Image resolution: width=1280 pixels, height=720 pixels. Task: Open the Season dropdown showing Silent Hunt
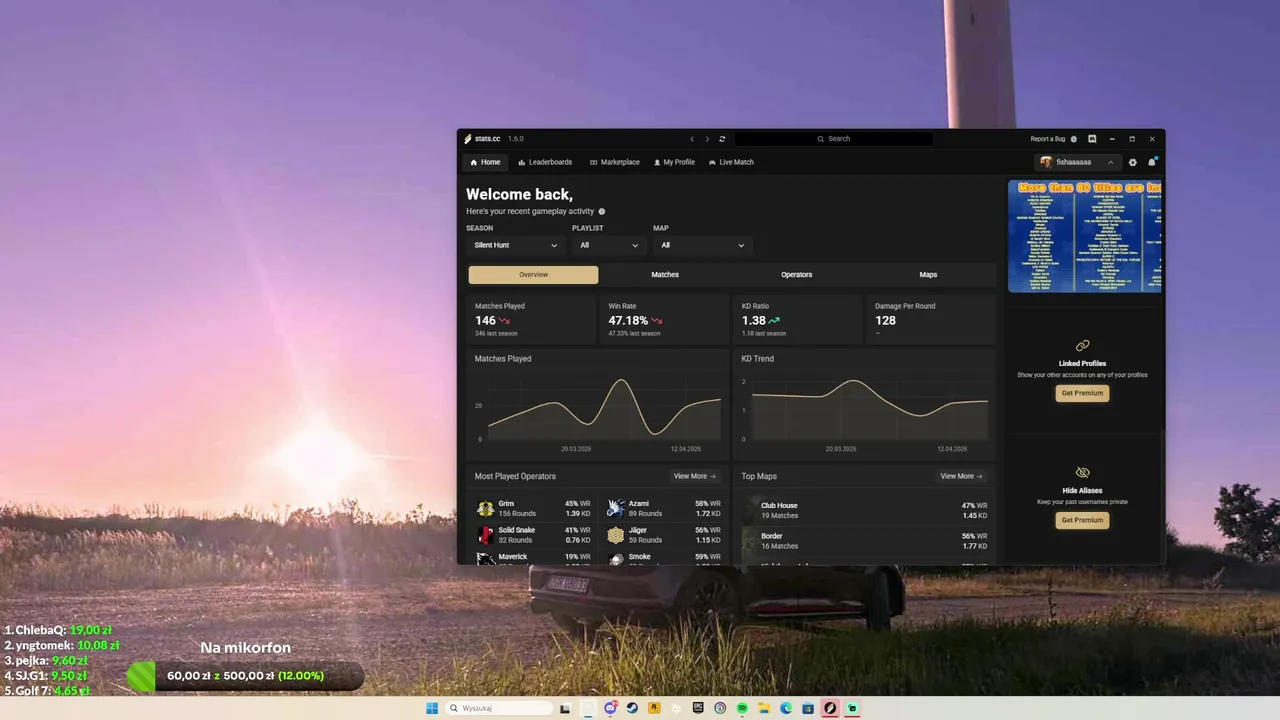point(516,245)
